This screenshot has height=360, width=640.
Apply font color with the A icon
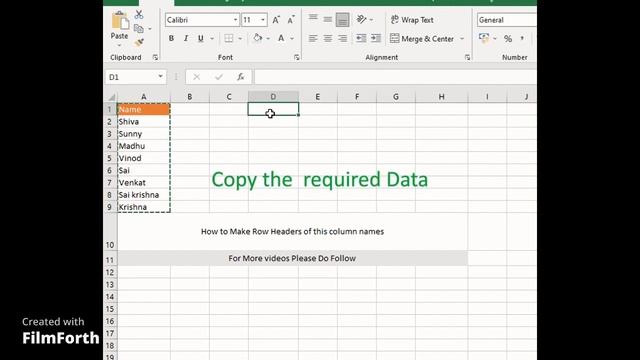coord(281,38)
